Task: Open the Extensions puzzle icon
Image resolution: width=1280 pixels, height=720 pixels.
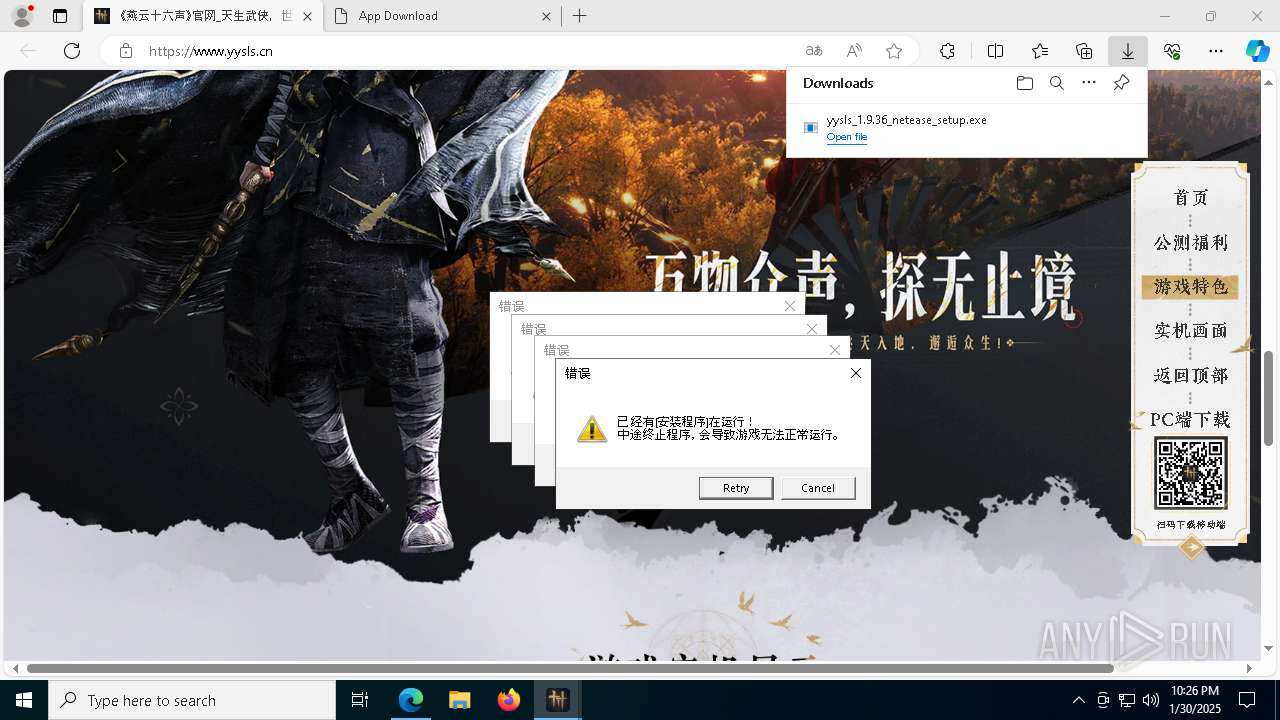Action: coord(947,51)
